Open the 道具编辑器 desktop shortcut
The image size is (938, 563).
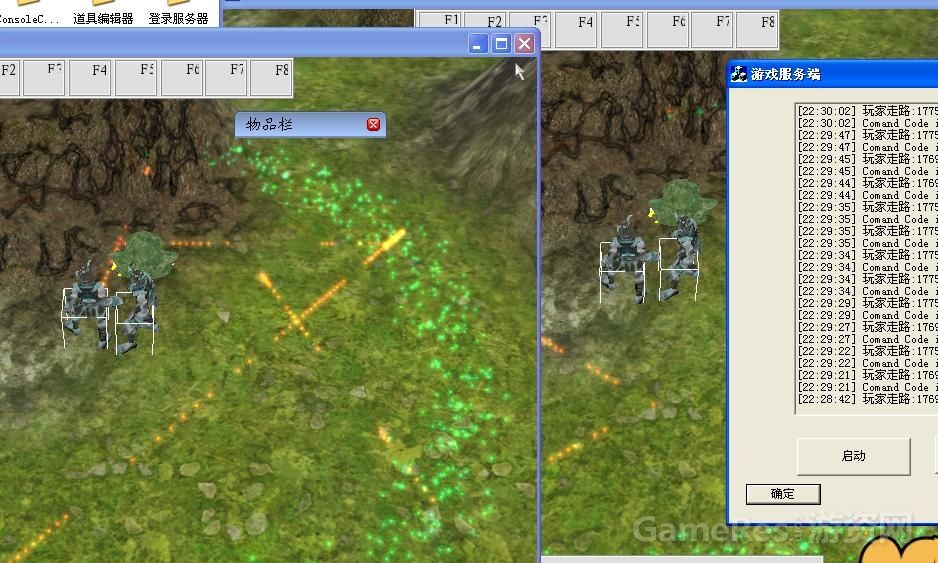[x=103, y=14]
